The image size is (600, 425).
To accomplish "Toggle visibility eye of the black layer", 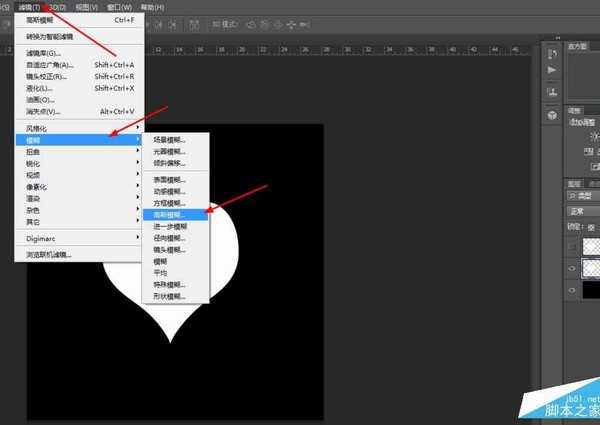I will click(x=572, y=291).
